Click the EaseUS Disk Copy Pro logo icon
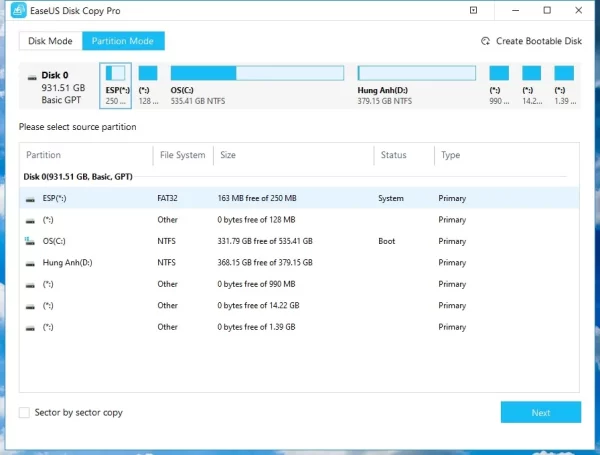Viewport: 600px width, 455px height. pos(18,10)
